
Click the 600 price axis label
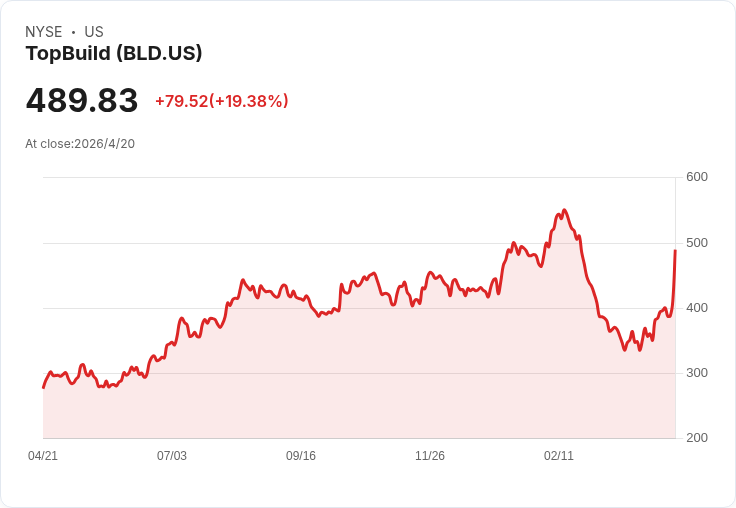click(x=697, y=177)
